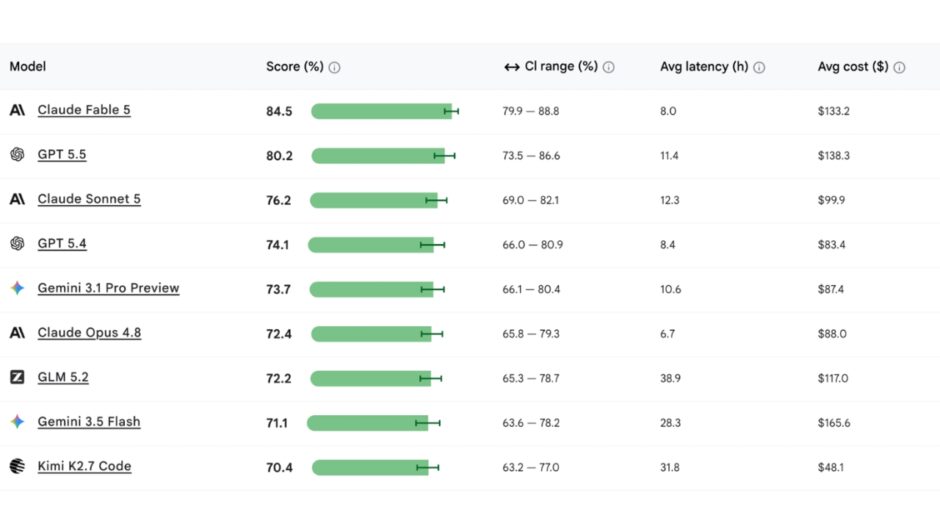Click the Avg latency info icon
The image size is (940, 529).
[759, 67]
